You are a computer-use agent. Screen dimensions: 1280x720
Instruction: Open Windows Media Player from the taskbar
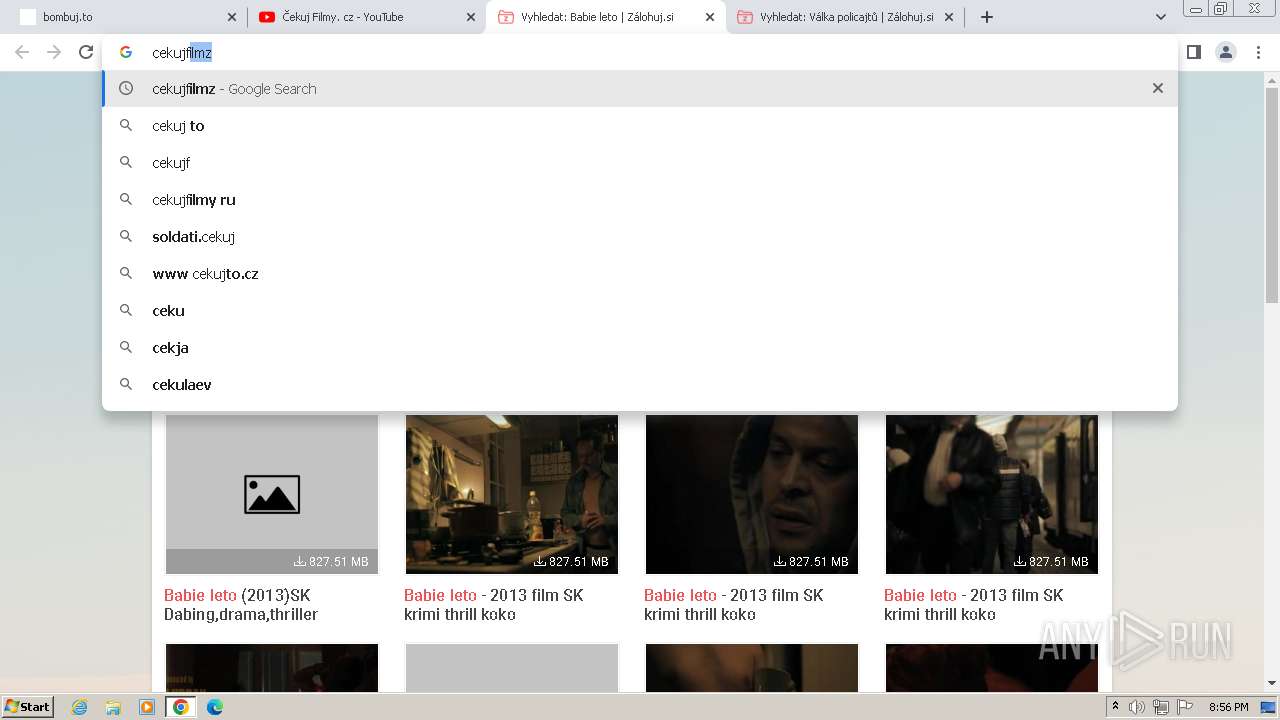point(147,707)
